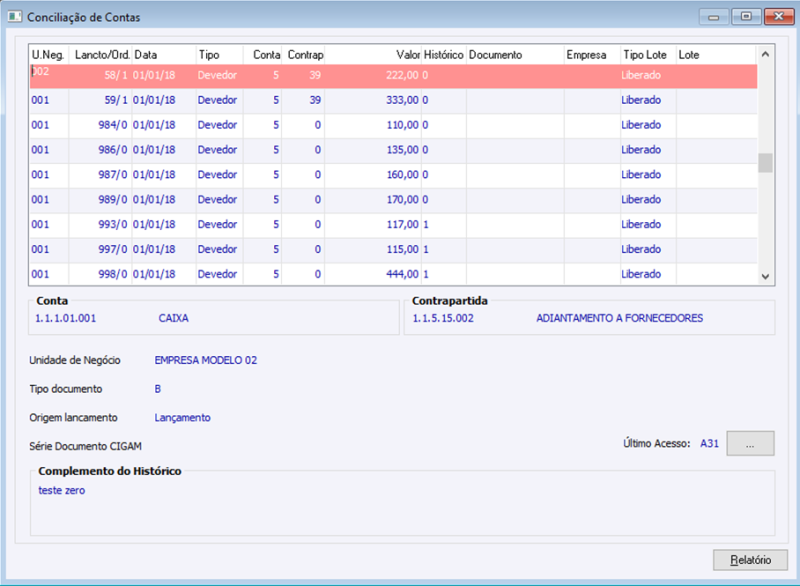Select the row with Lancto 987/0
This screenshot has height=586, width=800.
(393, 175)
